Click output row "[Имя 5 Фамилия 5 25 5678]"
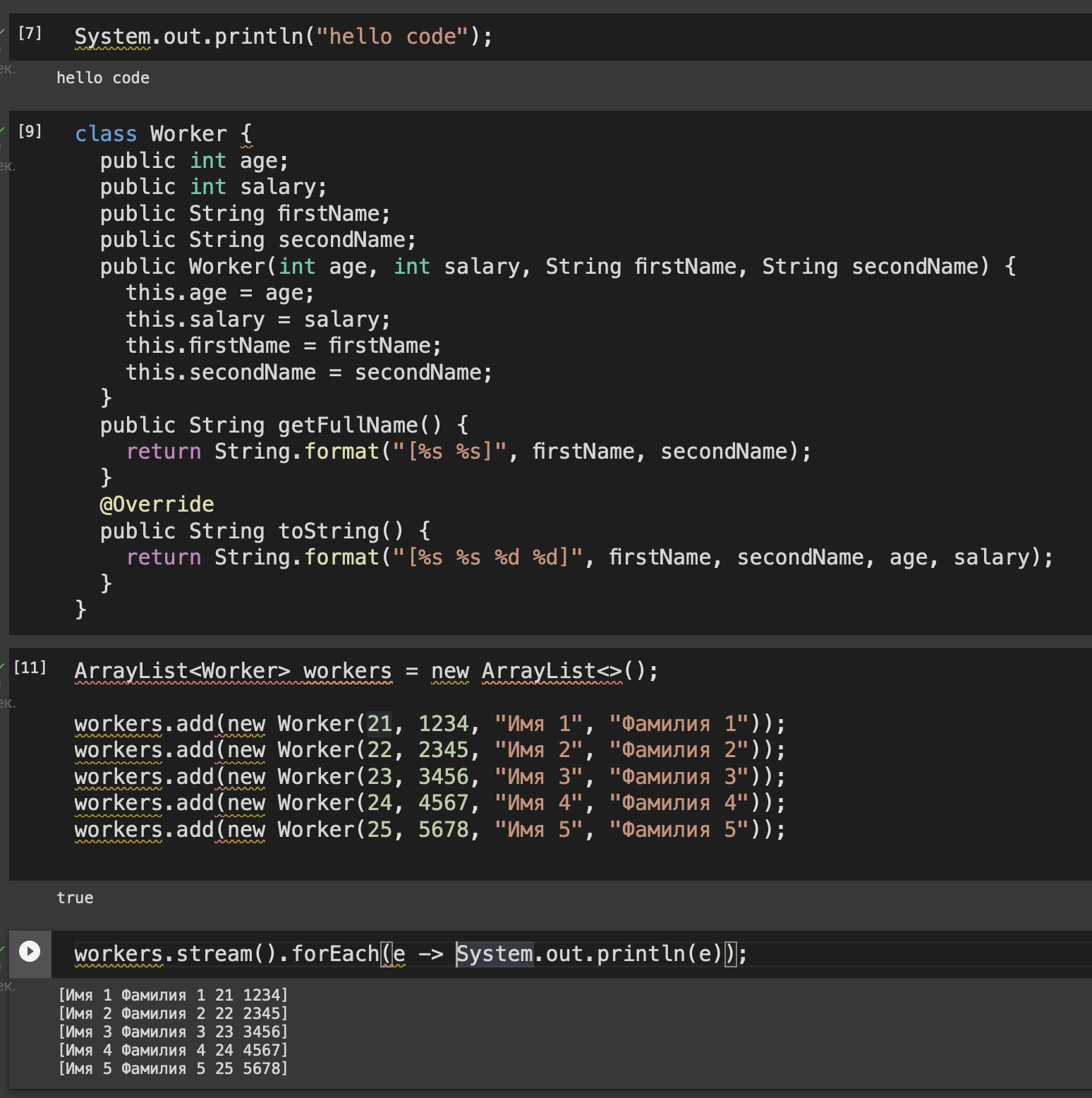Screen dimensions: 1092x1098 [x=173, y=1068]
